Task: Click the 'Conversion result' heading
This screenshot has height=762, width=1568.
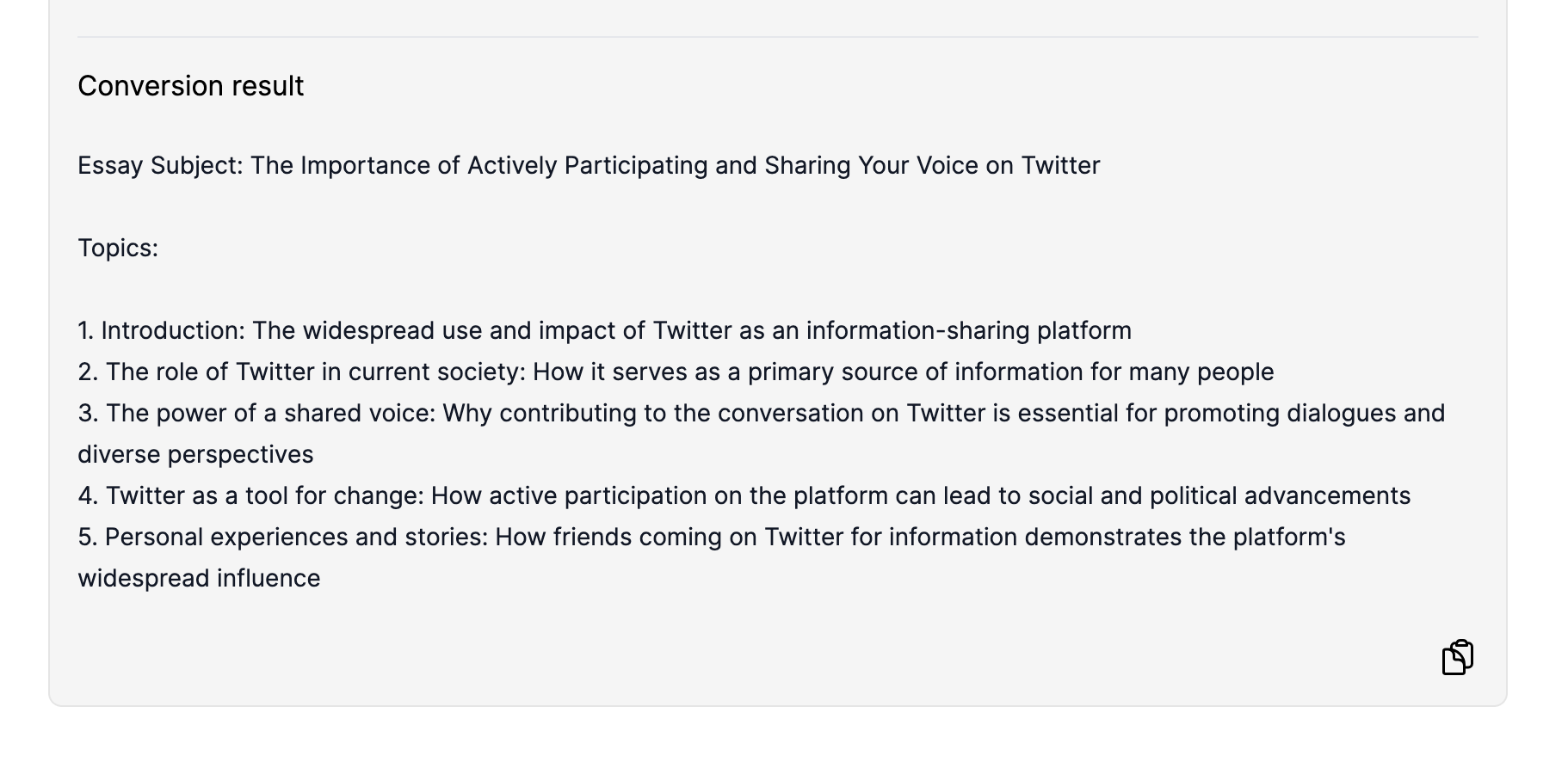Action: tap(191, 86)
